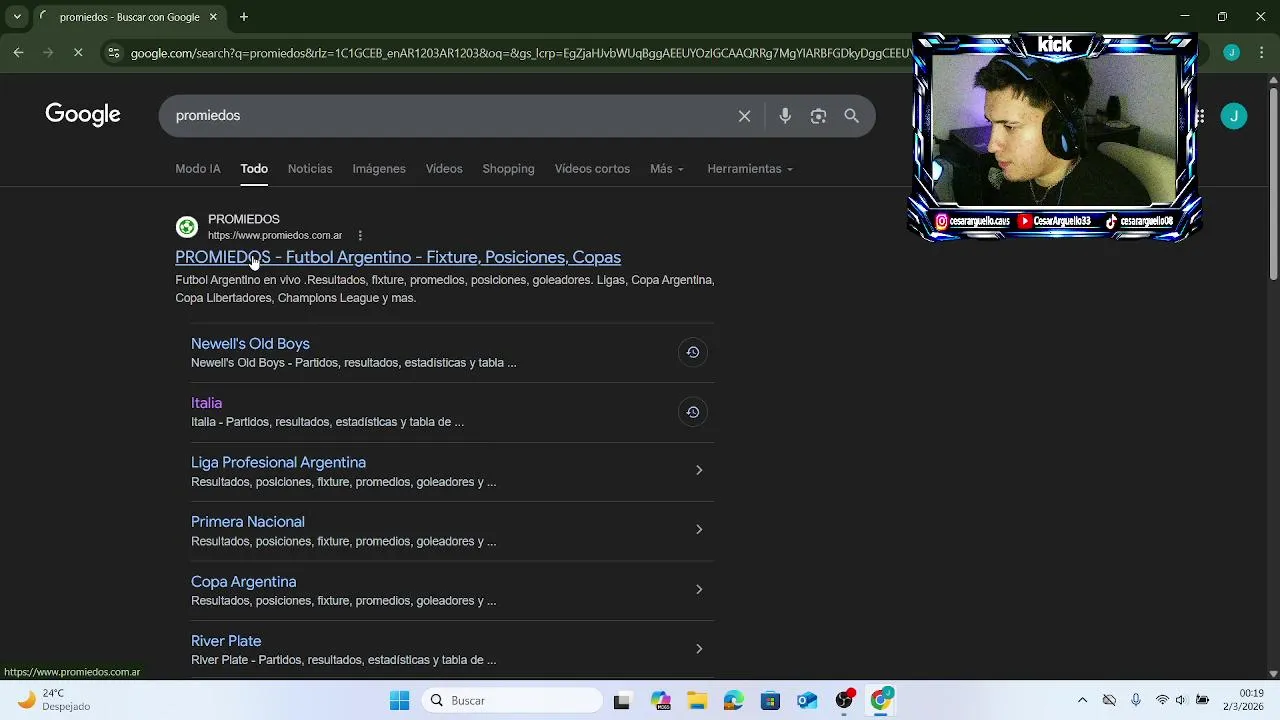Switch to Shopping tab
Viewport: 1280px width, 720px height.
(508, 169)
